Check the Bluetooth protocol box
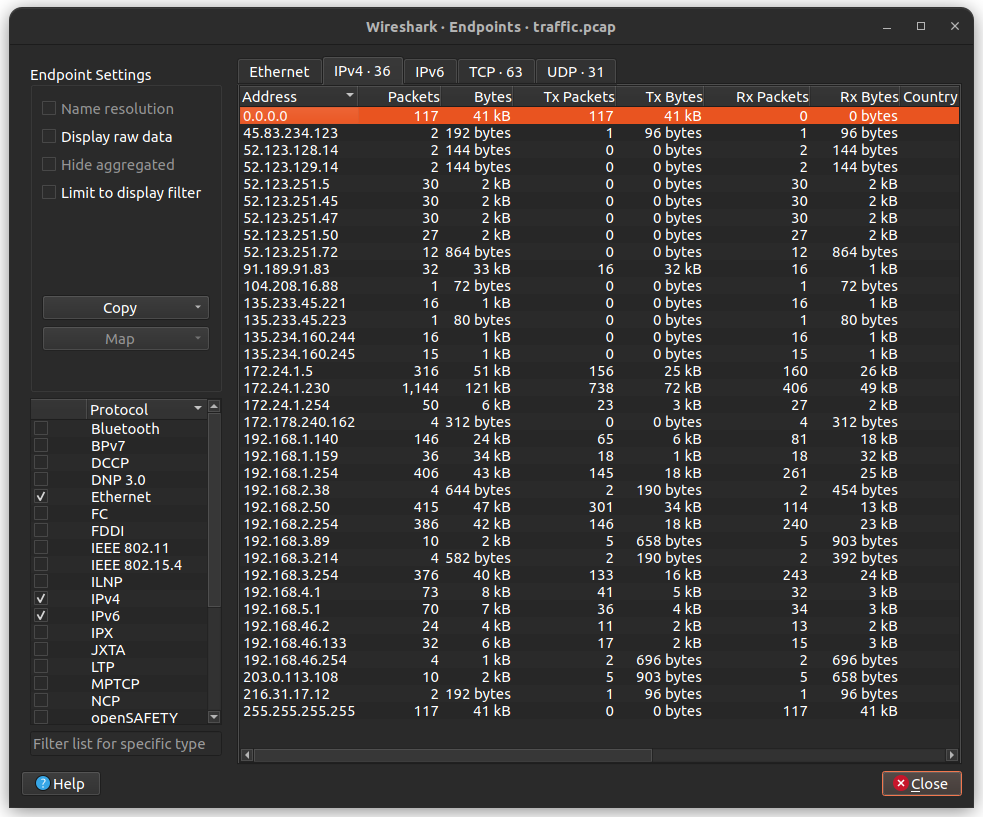Screen dimensions: 983x817 tap(40, 428)
